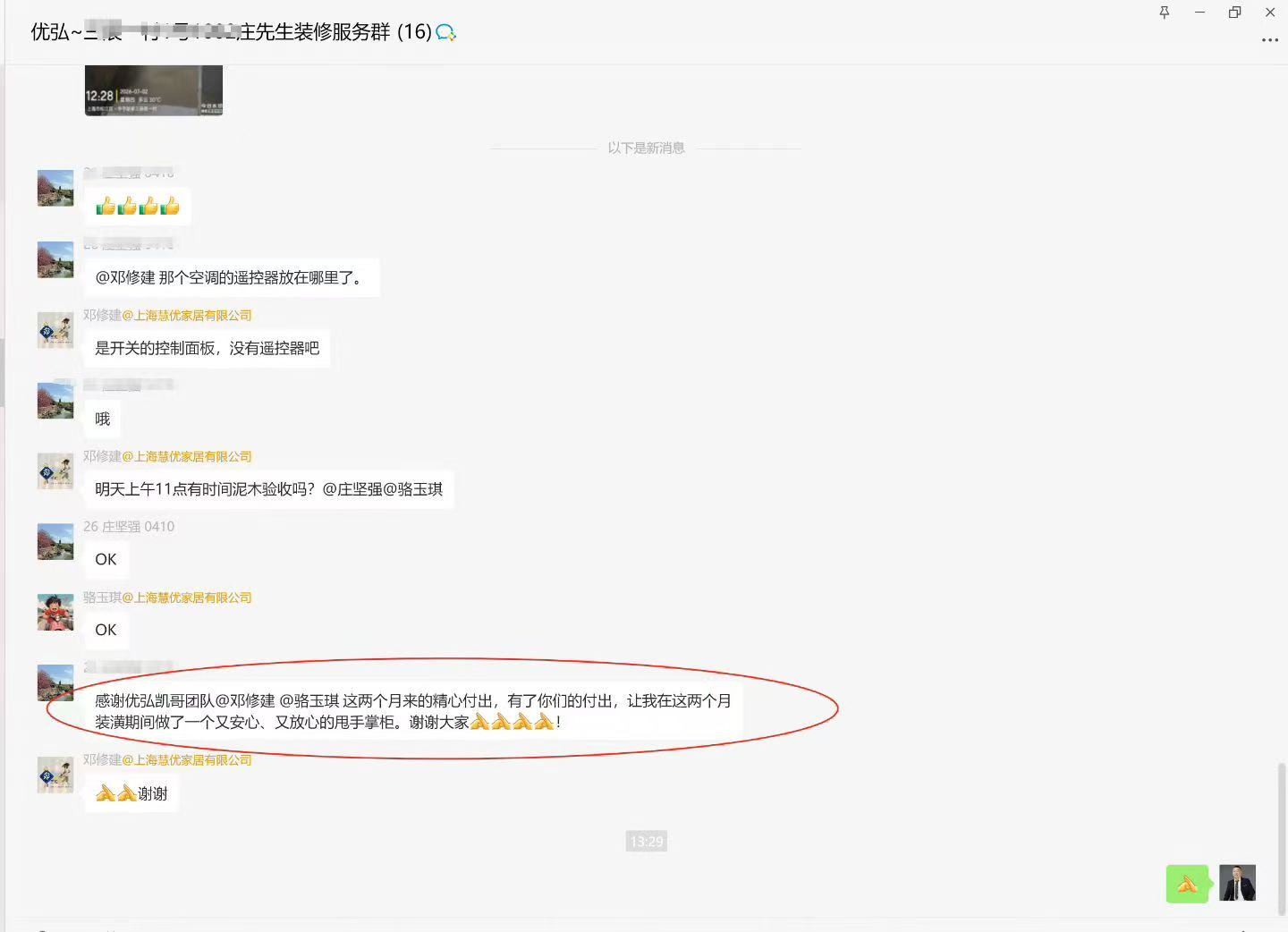Screen dimensions: 1288x932
Task: Click 邓修建 sender name above 谢谢 reply
Action: pyautogui.click(x=167, y=759)
